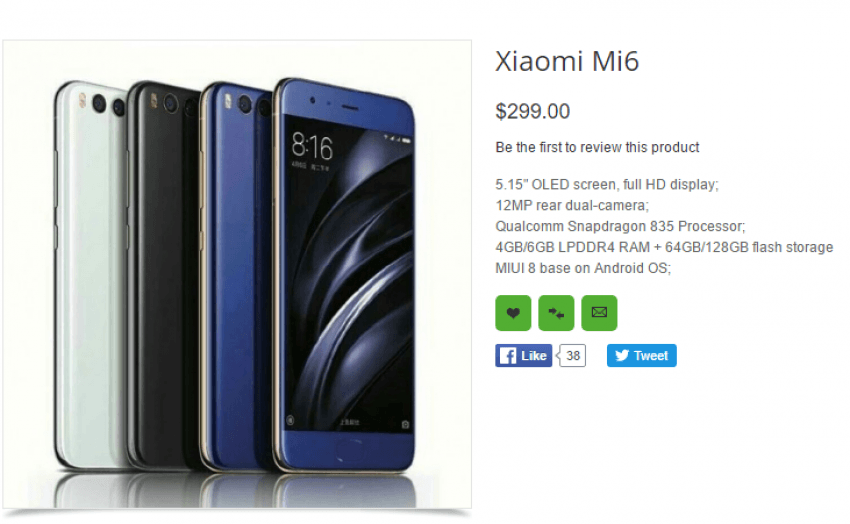Open 'Be the first to review this product' link
Screen dimensions: 850x524
click(597, 147)
